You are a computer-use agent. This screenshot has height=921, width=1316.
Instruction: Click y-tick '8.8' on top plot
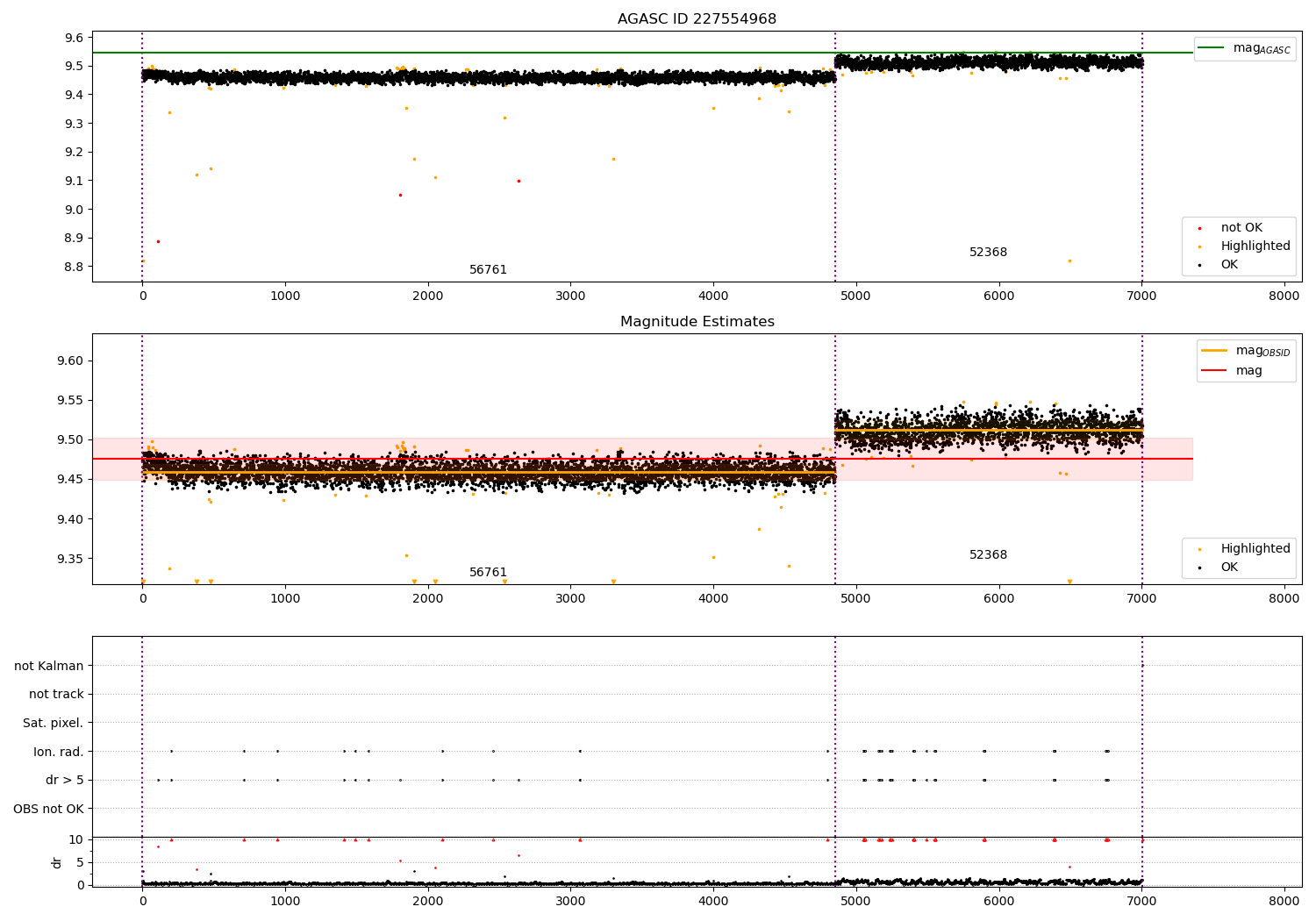(x=75, y=267)
